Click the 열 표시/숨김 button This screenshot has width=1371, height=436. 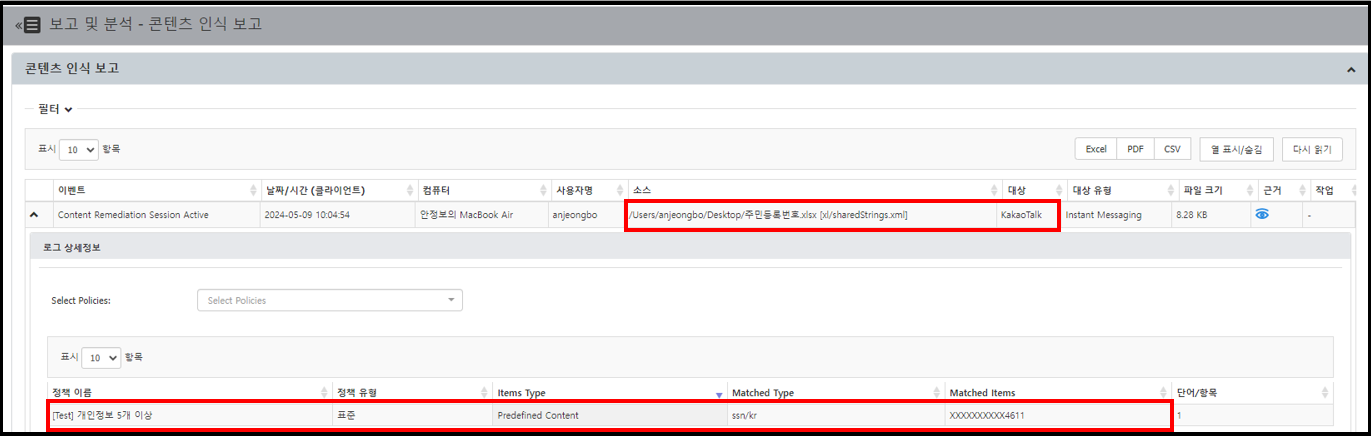(1236, 149)
